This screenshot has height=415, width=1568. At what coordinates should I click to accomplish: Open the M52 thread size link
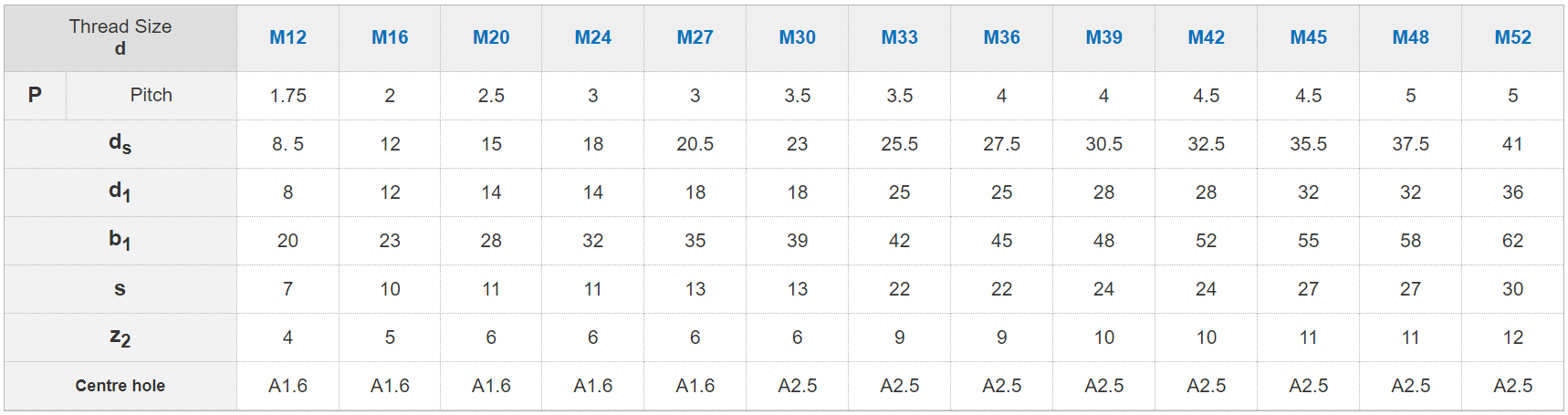[1513, 37]
